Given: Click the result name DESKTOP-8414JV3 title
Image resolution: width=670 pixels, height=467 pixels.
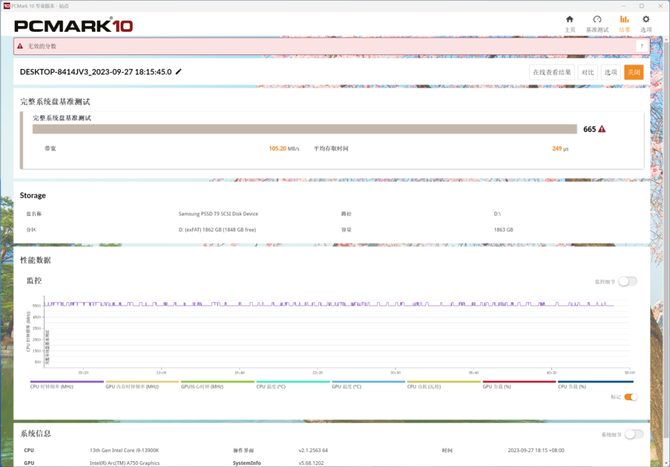Looking at the screenshot, I should pos(96,72).
